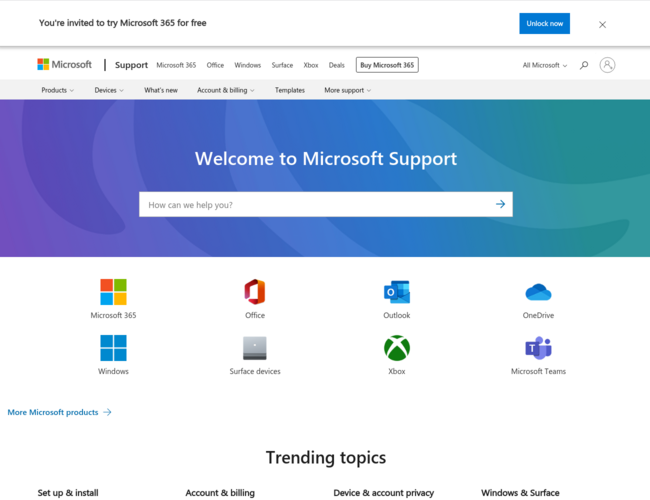Click the OneDrive text label
The image size is (650, 500).
(x=538, y=315)
